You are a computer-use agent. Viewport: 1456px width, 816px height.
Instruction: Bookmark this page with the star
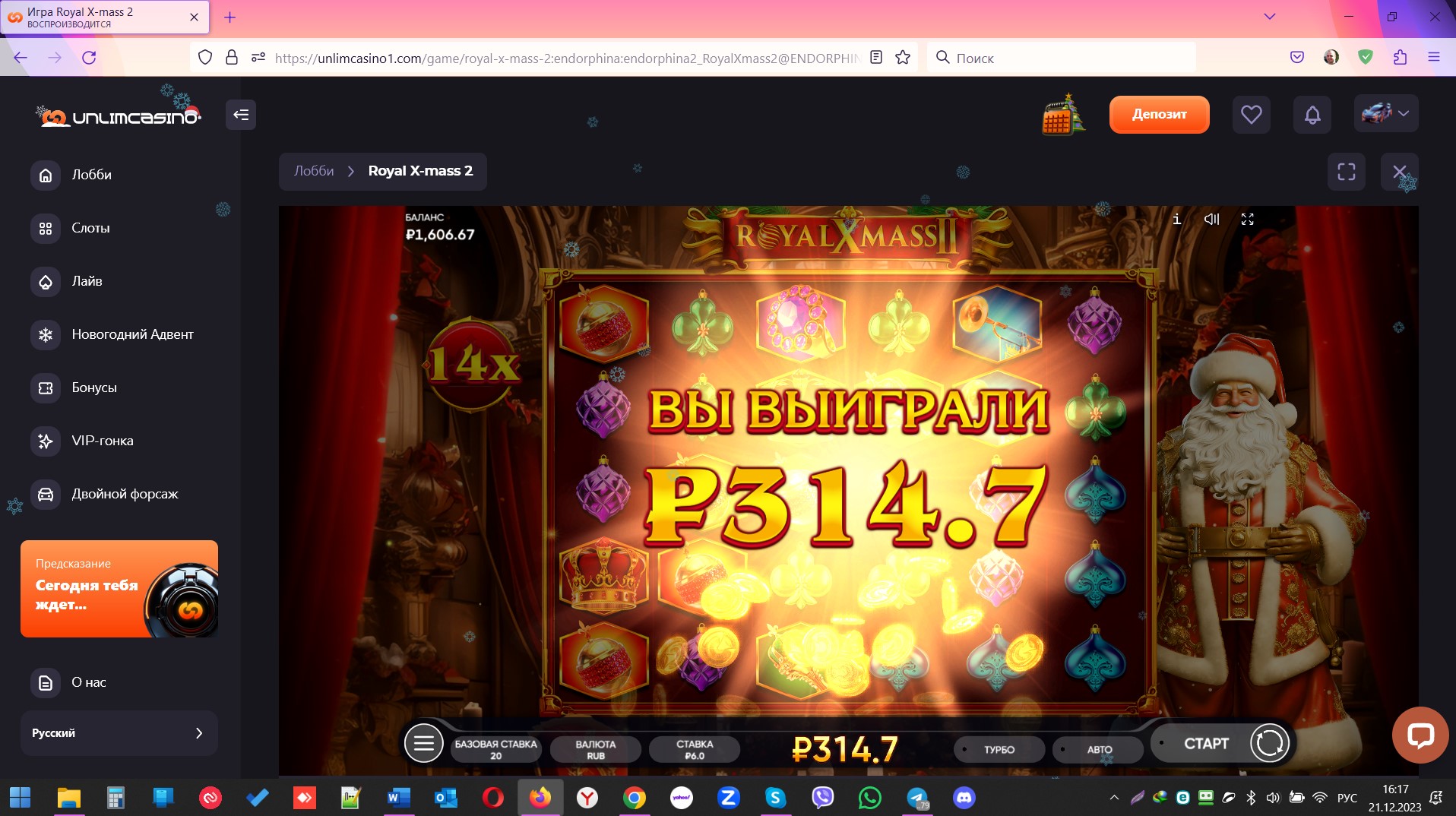point(903,58)
